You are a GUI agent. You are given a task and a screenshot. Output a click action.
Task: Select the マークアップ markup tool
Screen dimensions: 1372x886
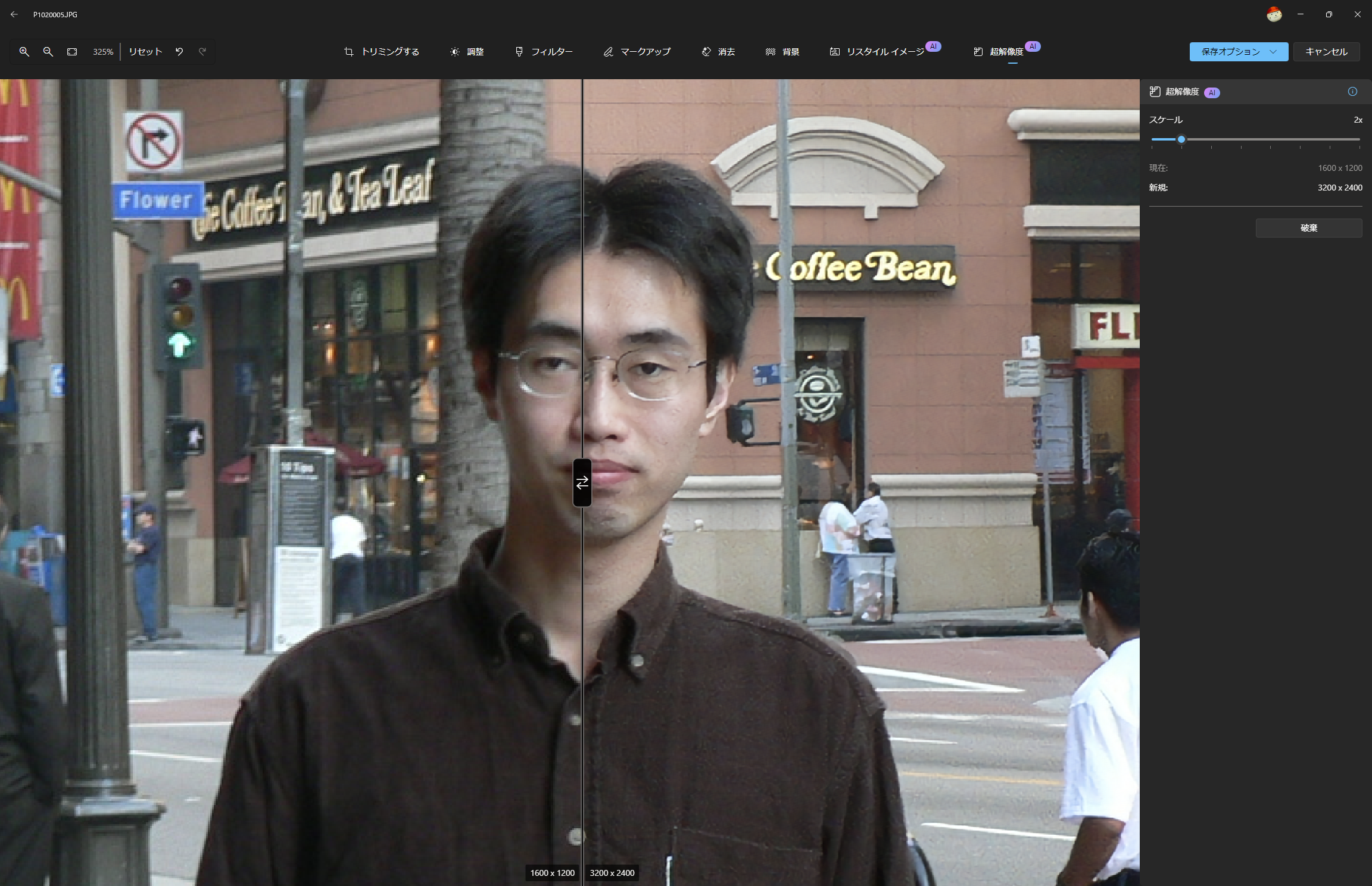[637, 52]
